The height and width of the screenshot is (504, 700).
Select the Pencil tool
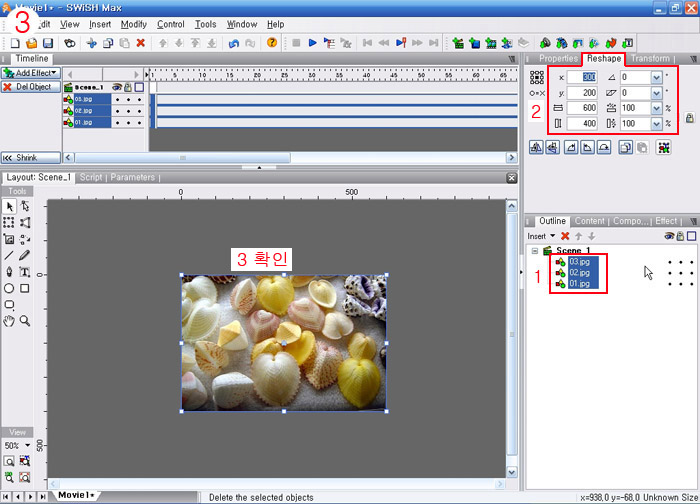(x=25, y=255)
